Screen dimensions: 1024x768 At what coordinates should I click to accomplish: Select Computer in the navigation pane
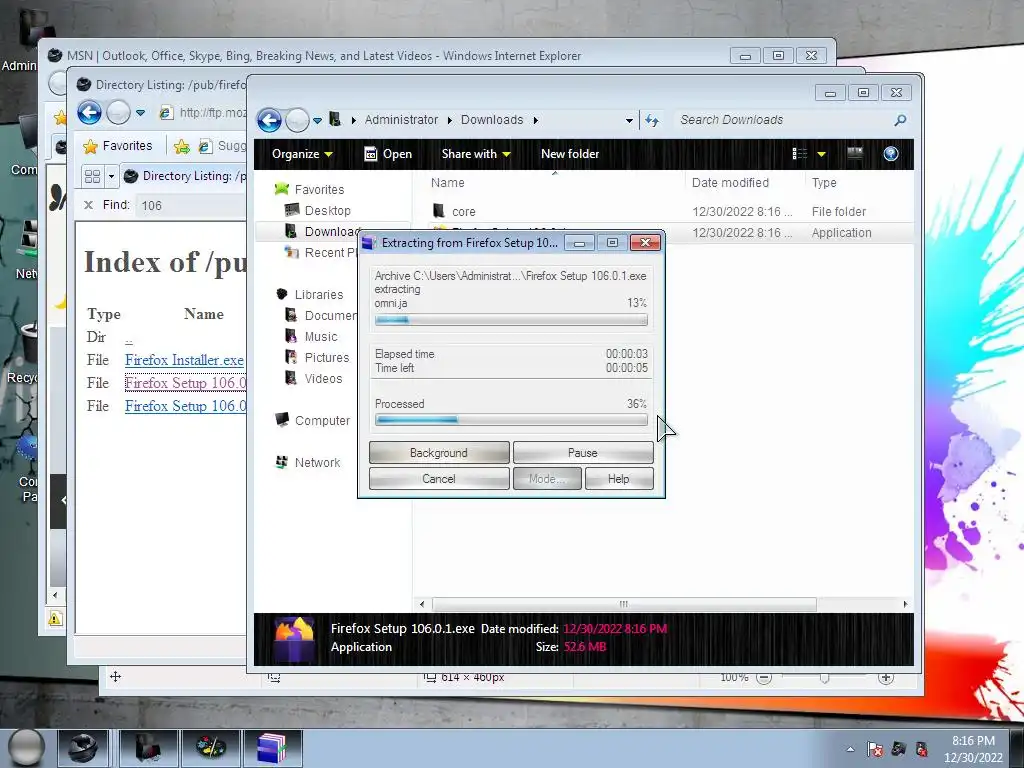(322, 421)
